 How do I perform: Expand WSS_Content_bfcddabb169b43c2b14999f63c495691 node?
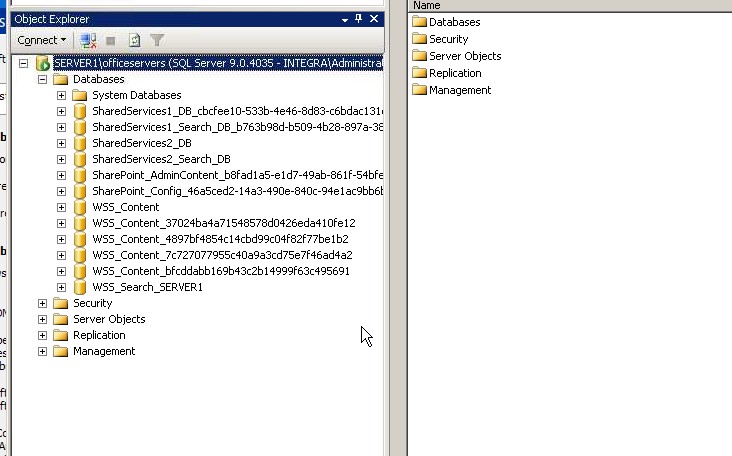coord(61,271)
